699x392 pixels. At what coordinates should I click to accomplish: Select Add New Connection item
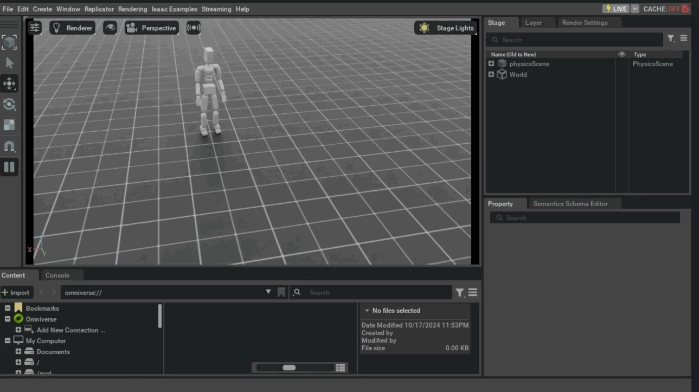(70, 330)
